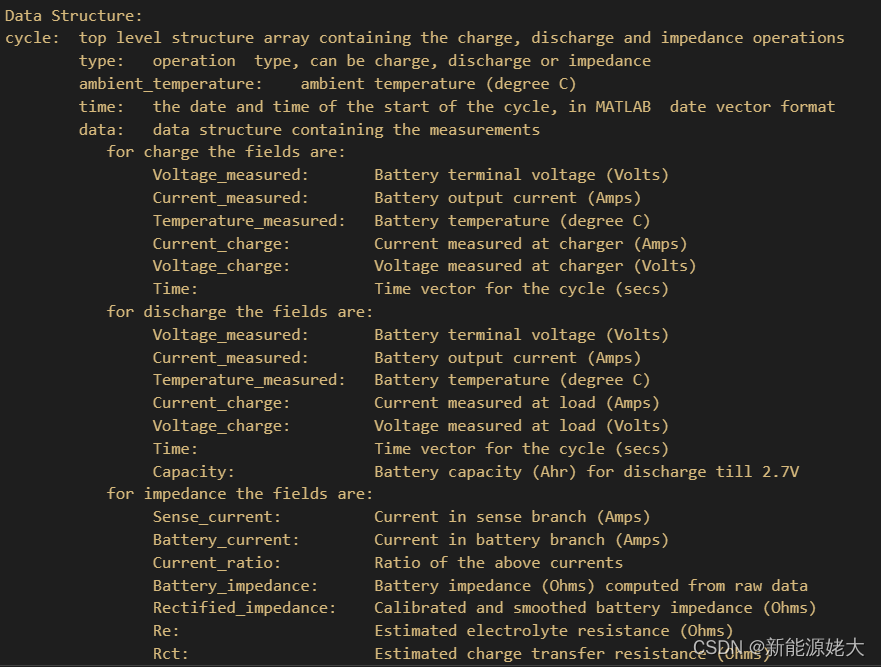Click 'Temperature_measured:' in the charge section

pos(249,221)
